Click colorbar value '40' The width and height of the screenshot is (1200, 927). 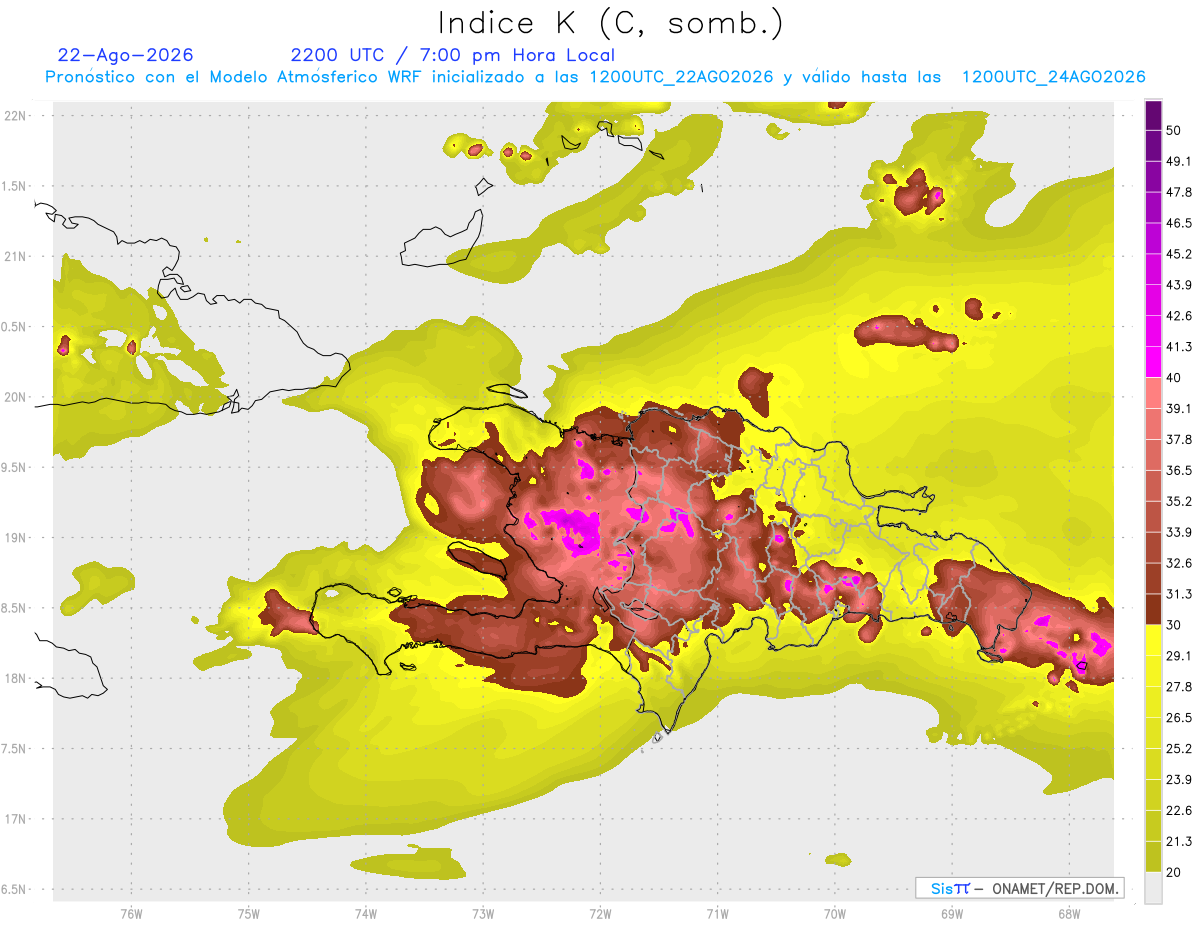(1173, 378)
